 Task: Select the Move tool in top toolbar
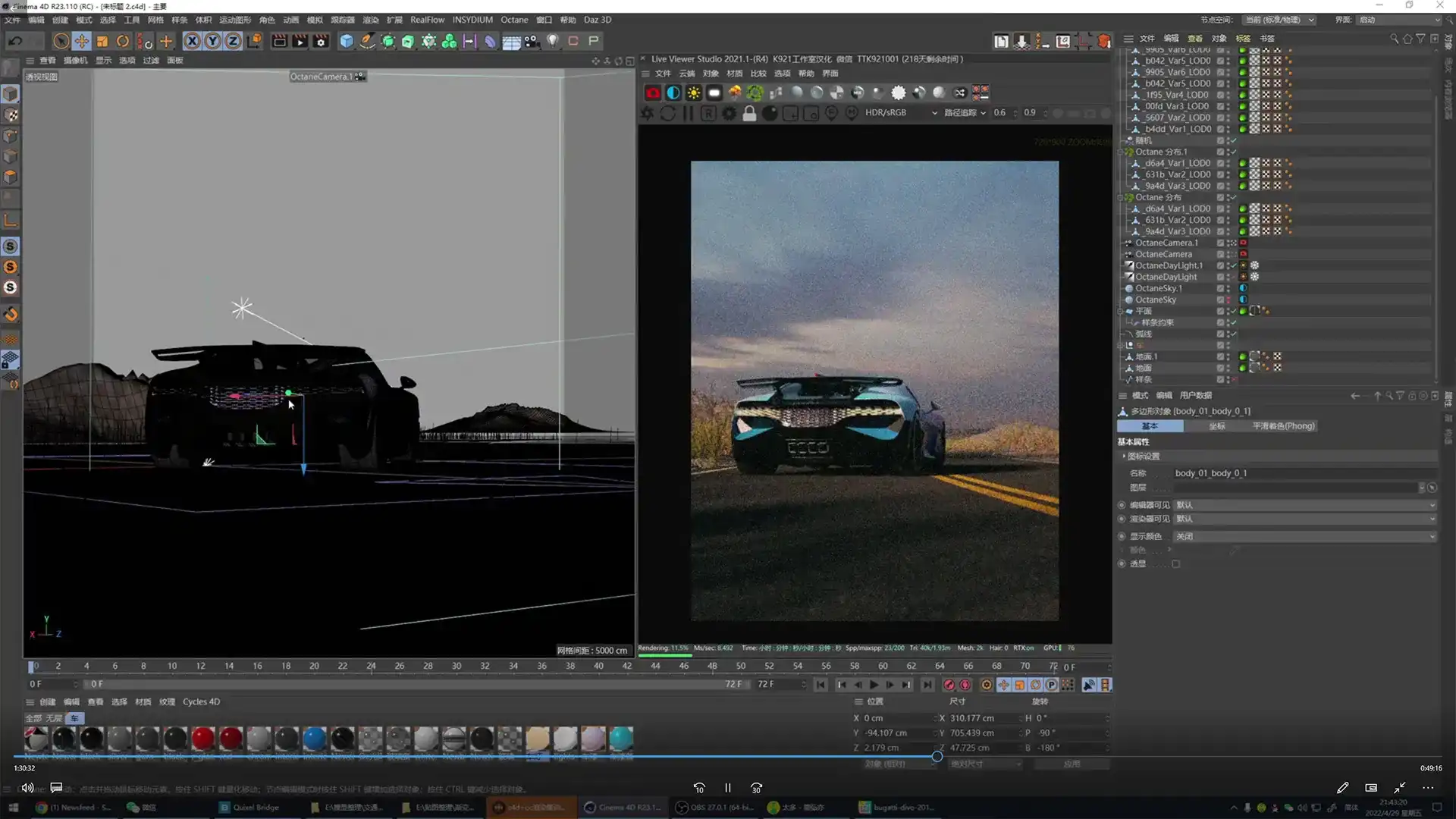[x=82, y=41]
